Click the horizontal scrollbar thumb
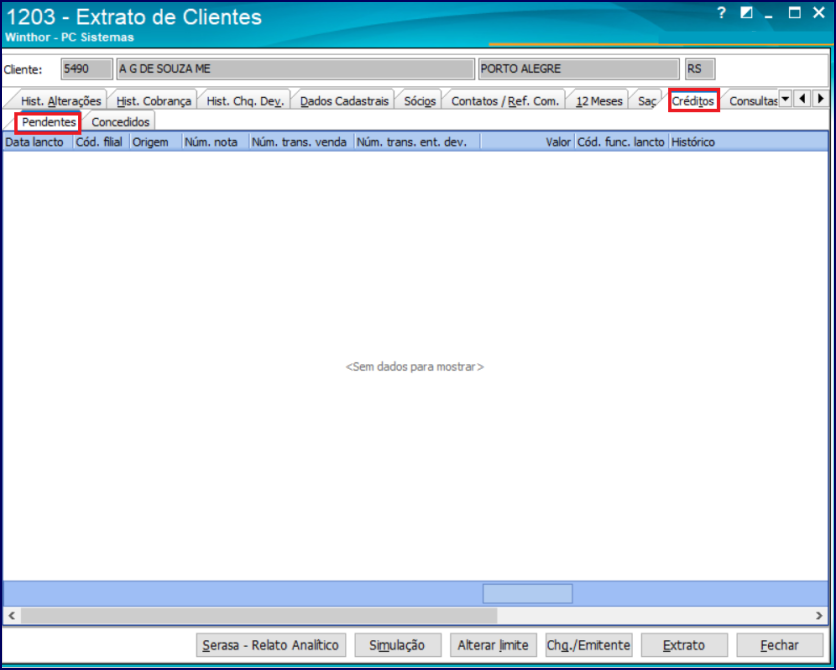836x670 pixels. pos(259,616)
